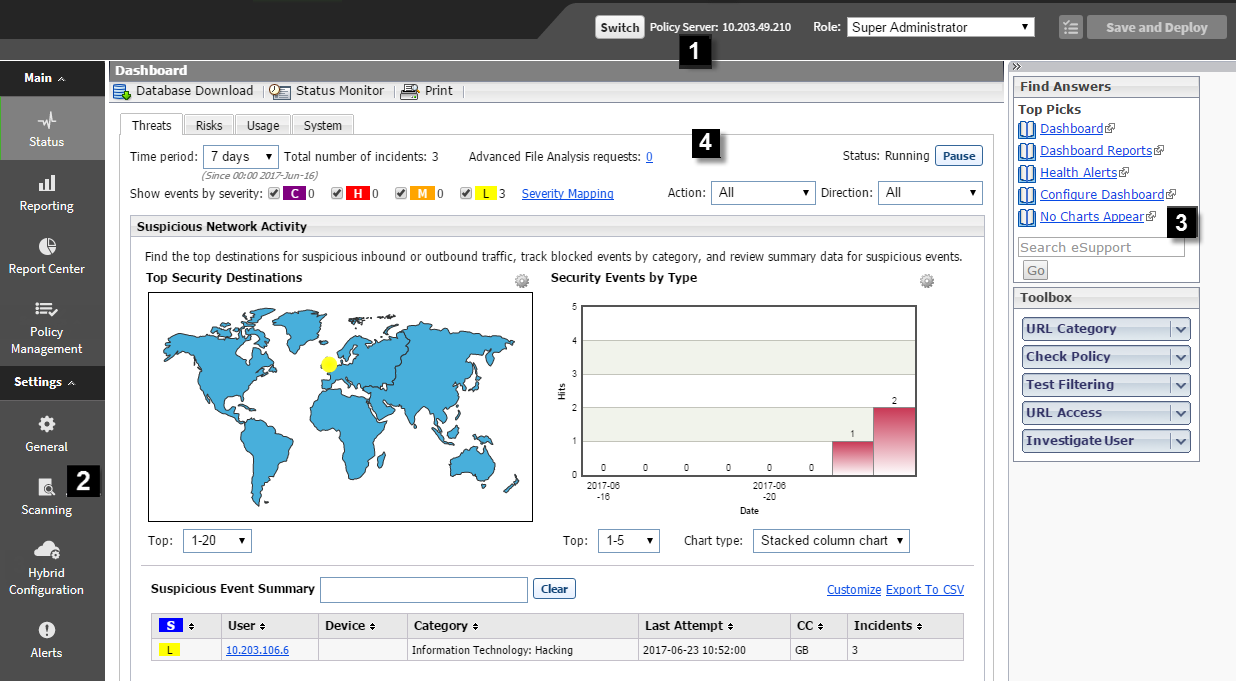Viewport: 1236px width, 681px height.
Task: Toggle High severity checkbox
Action: pos(337,193)
